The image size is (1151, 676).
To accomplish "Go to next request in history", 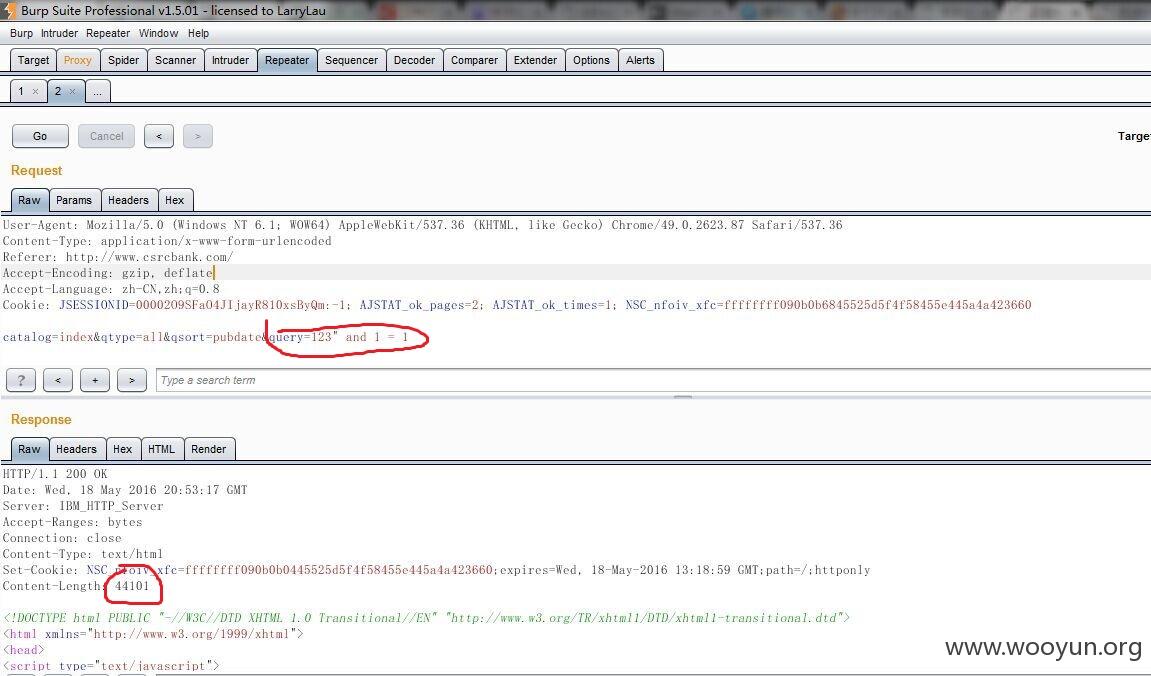I will click(x=197, y=136).
